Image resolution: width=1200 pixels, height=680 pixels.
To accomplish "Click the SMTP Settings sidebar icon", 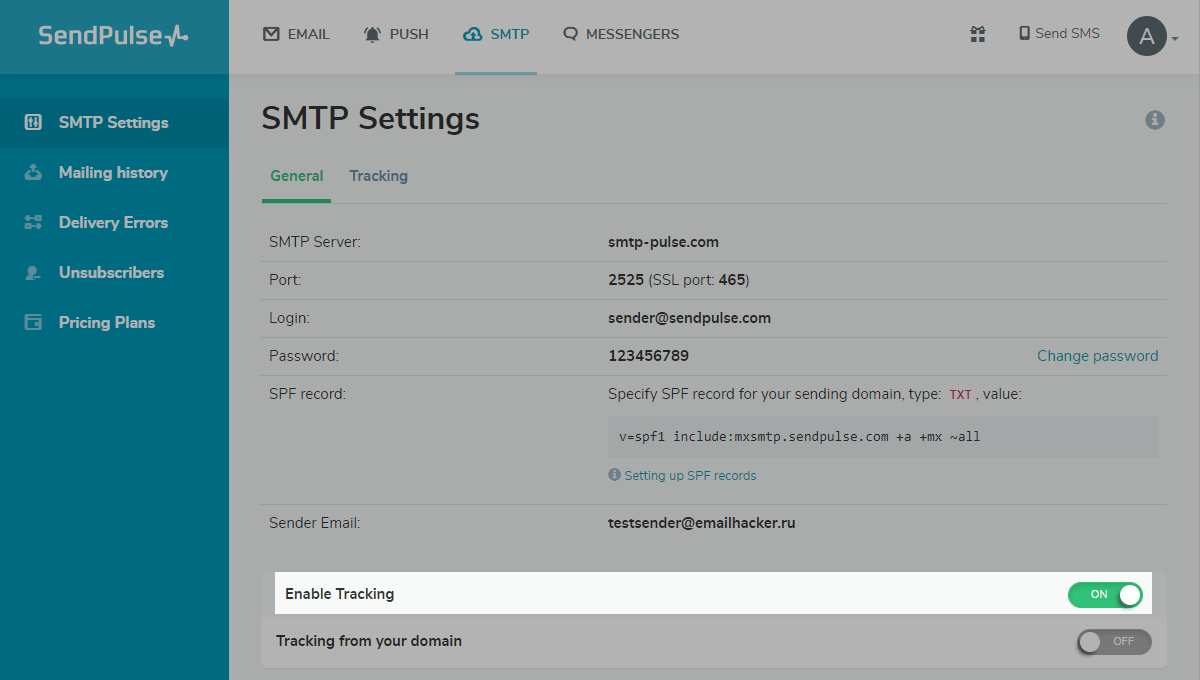I will 33,122.
